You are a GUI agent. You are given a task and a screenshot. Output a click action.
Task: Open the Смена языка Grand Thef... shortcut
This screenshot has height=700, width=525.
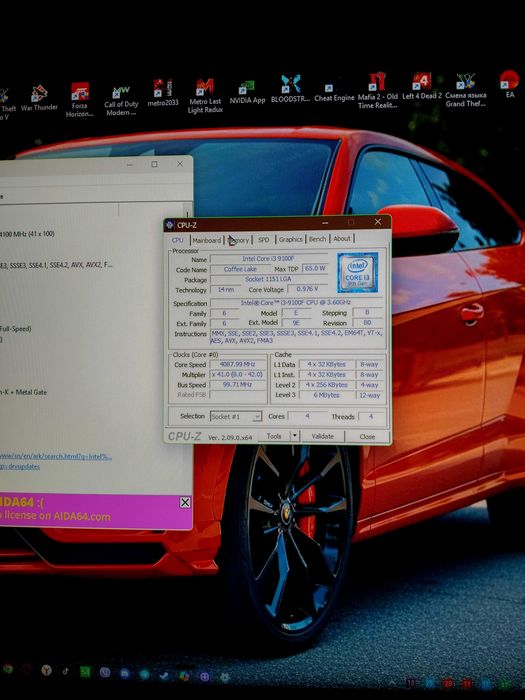(465, 90)
